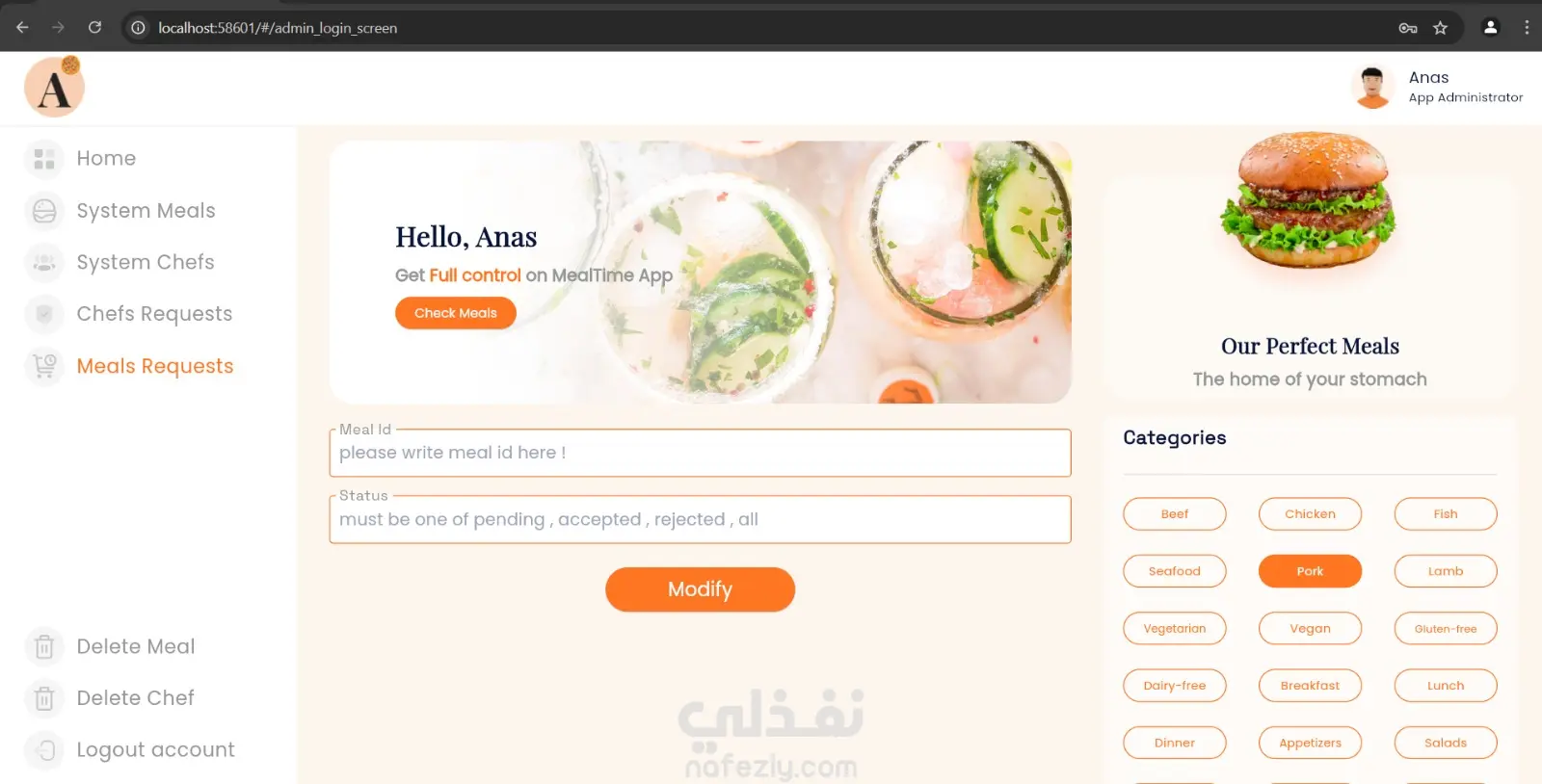Click the Meals Requests cart icon
Viewport: 1542px width, 784px height.
point(44,366)
